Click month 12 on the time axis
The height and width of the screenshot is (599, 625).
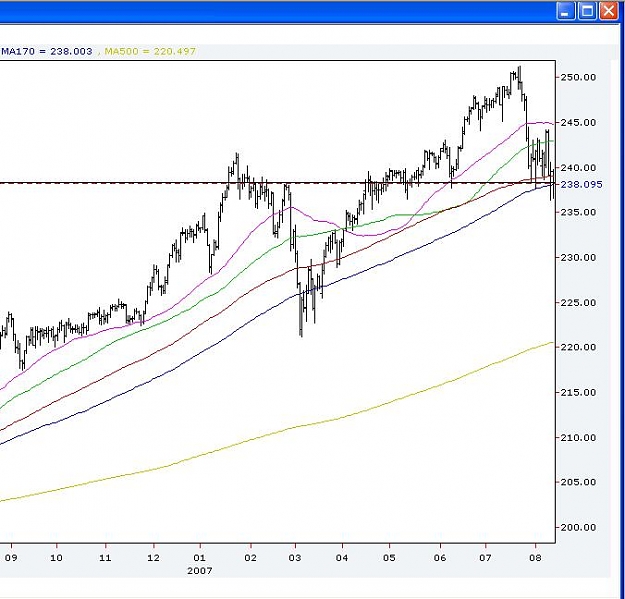point(153,558)
